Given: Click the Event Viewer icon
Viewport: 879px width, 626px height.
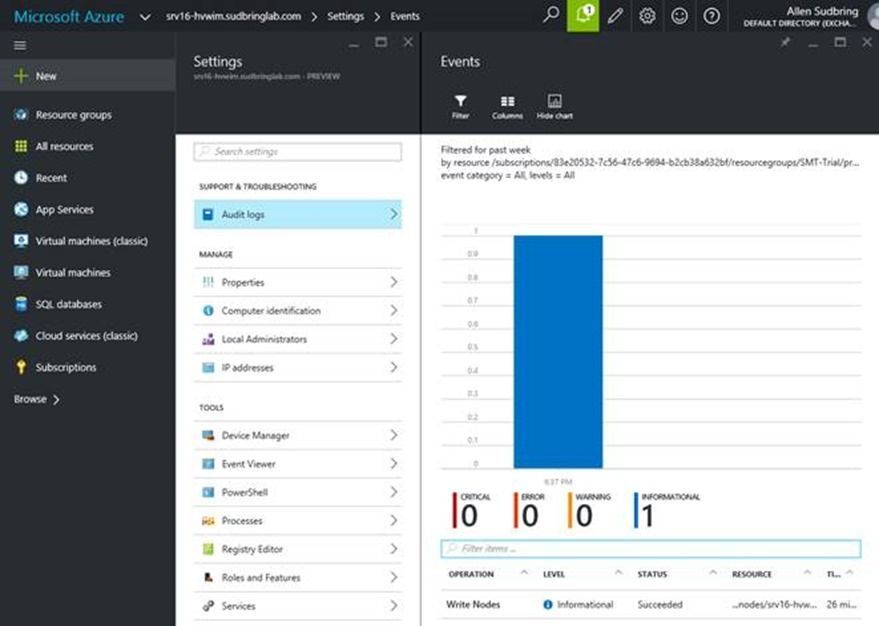Looking at the screenshot, I should point(208,464).
